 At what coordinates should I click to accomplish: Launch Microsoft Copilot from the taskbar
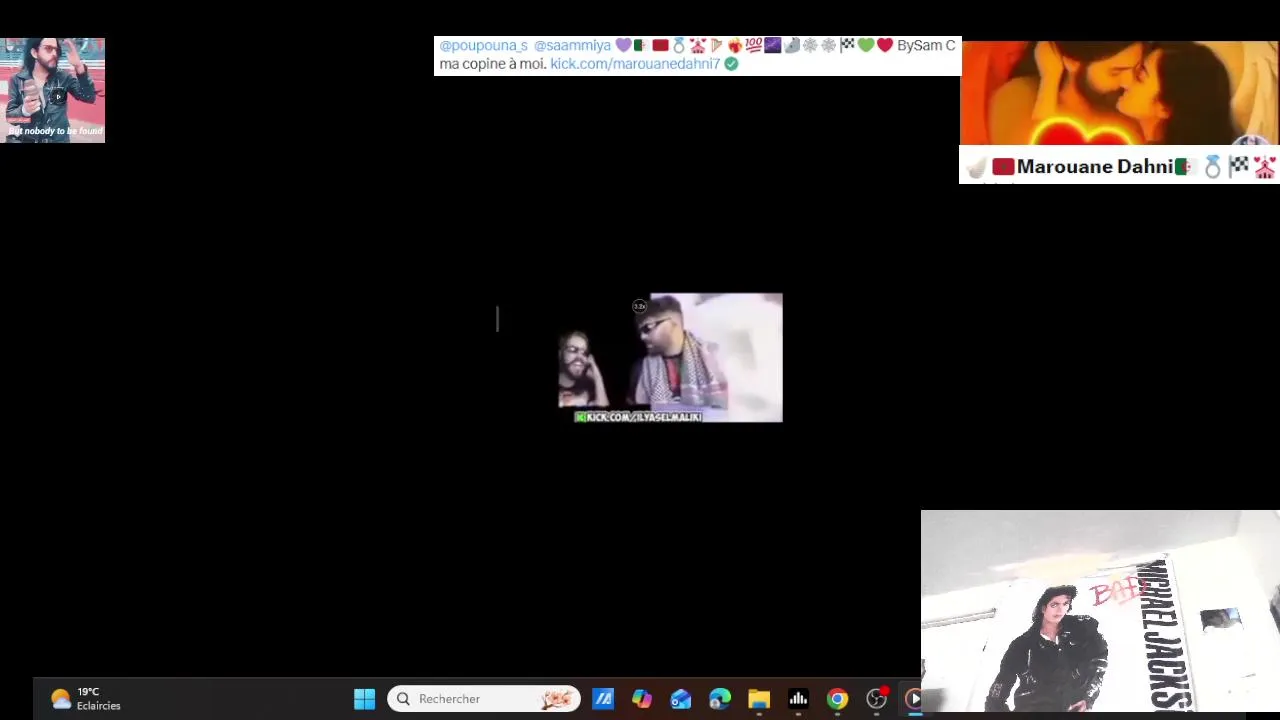click(642, 699)
